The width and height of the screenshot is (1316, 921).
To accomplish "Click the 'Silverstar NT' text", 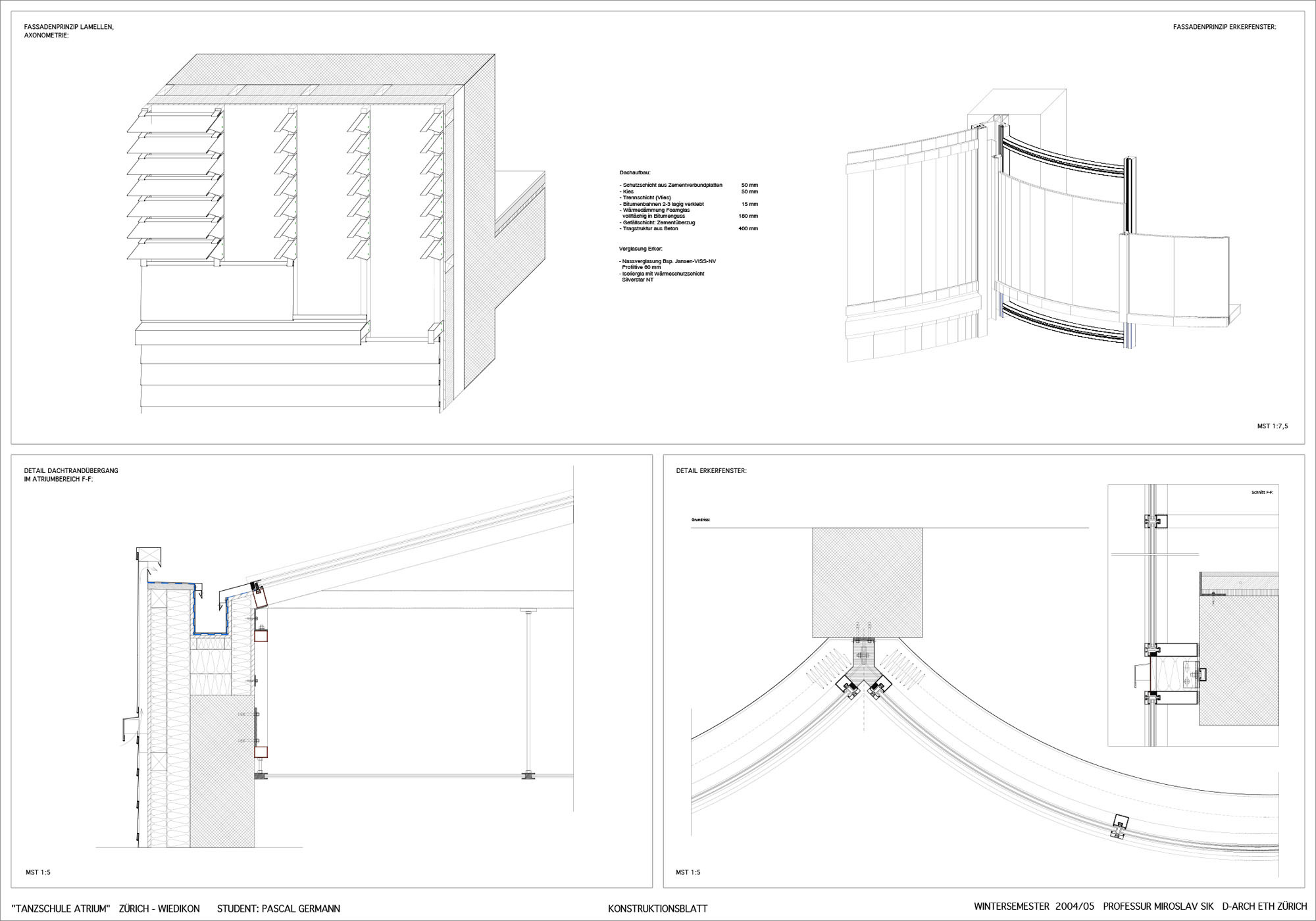I will (x=638, y=280).
